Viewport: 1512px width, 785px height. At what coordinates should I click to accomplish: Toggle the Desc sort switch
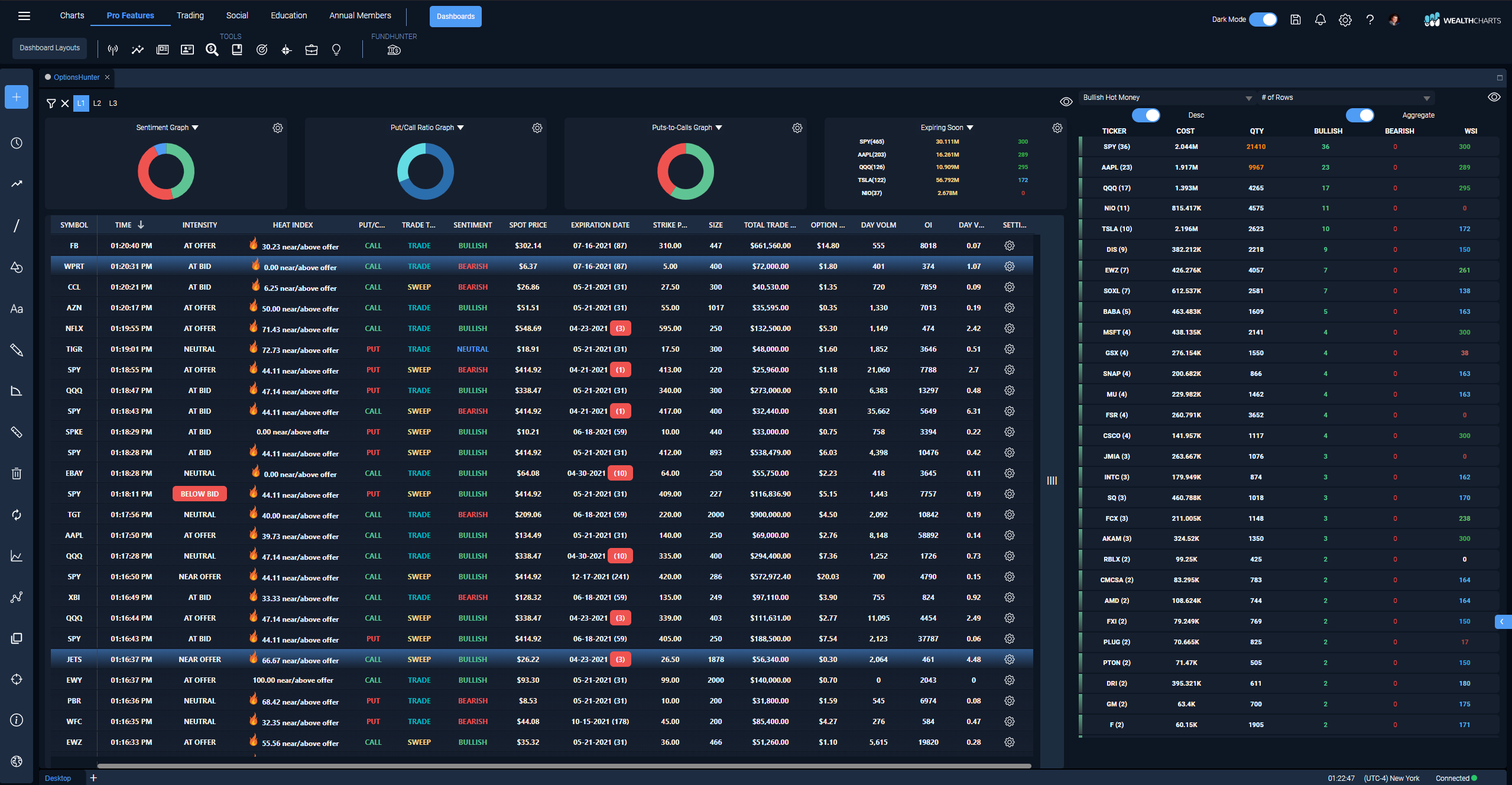point(1146,115)
